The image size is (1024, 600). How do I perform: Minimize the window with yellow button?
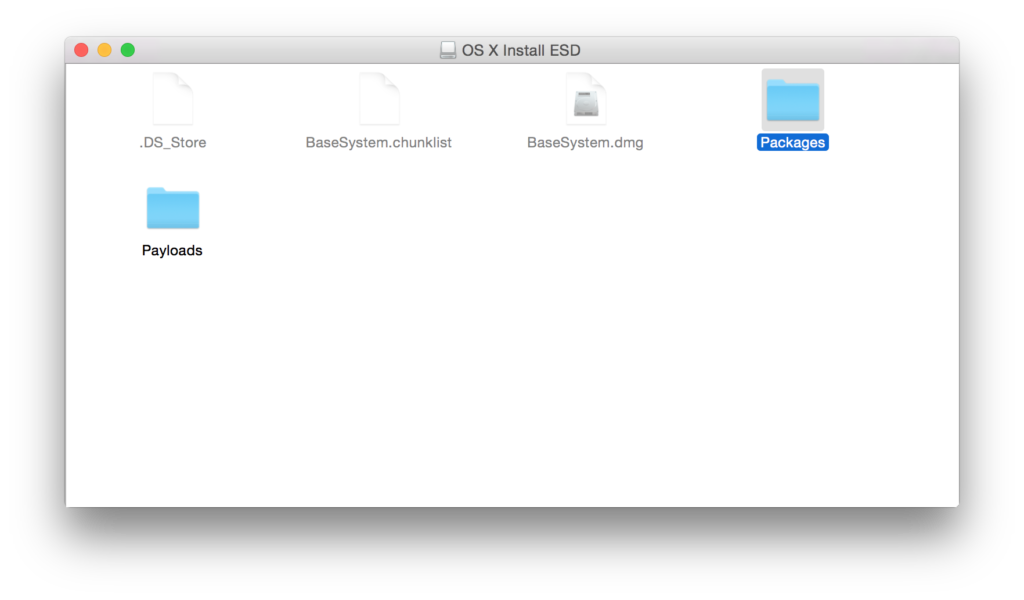104,50
